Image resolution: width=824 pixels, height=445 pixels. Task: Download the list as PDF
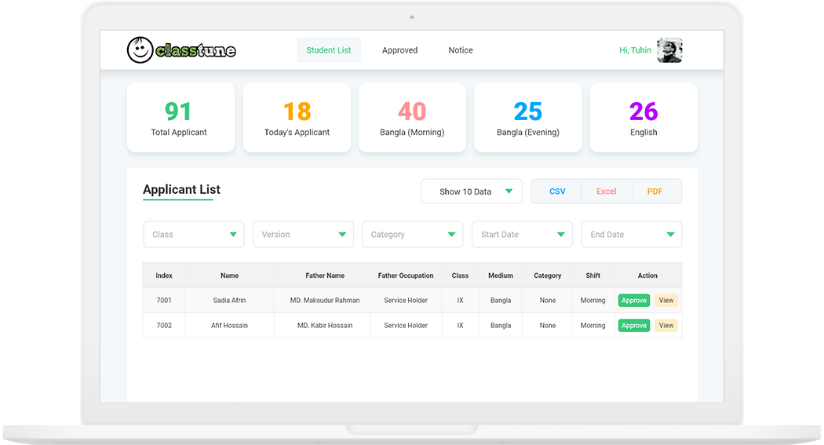pos(655,191)
